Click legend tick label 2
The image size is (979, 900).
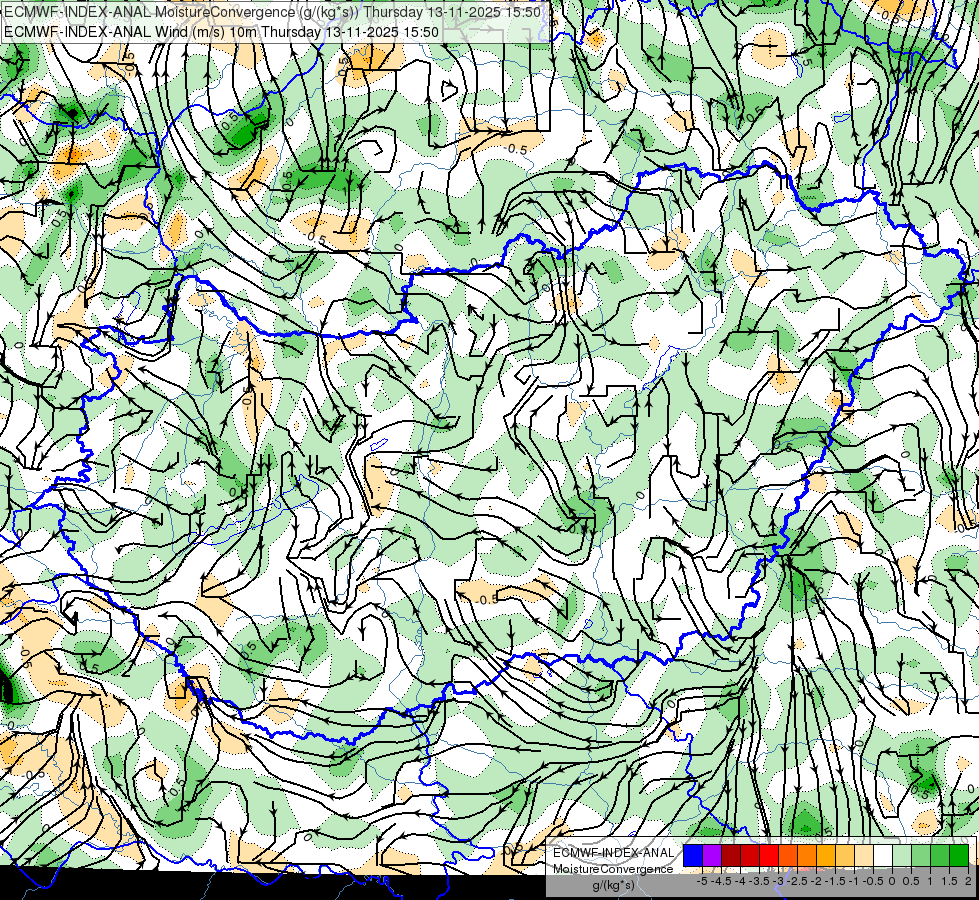point(968,881)
